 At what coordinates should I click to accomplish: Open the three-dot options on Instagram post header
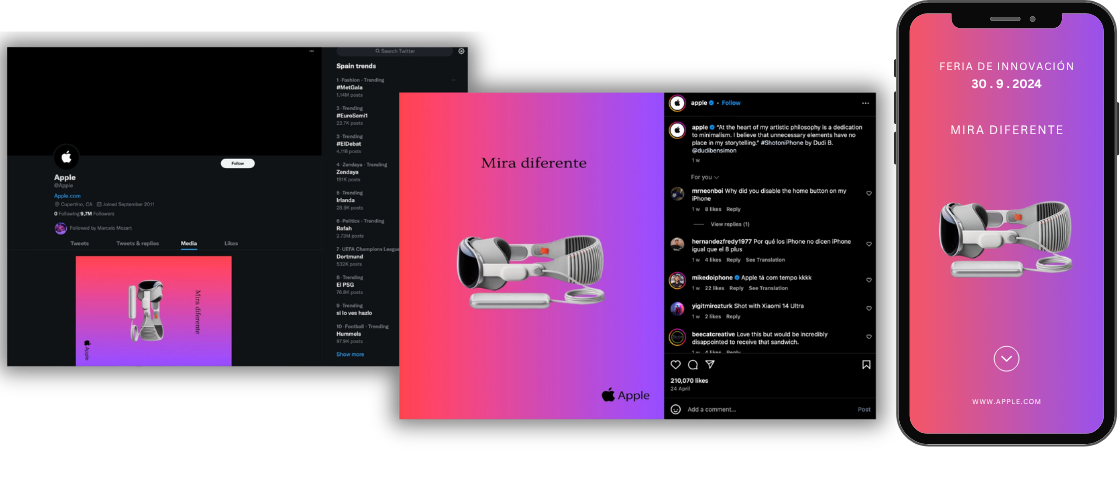coord(866,103)
